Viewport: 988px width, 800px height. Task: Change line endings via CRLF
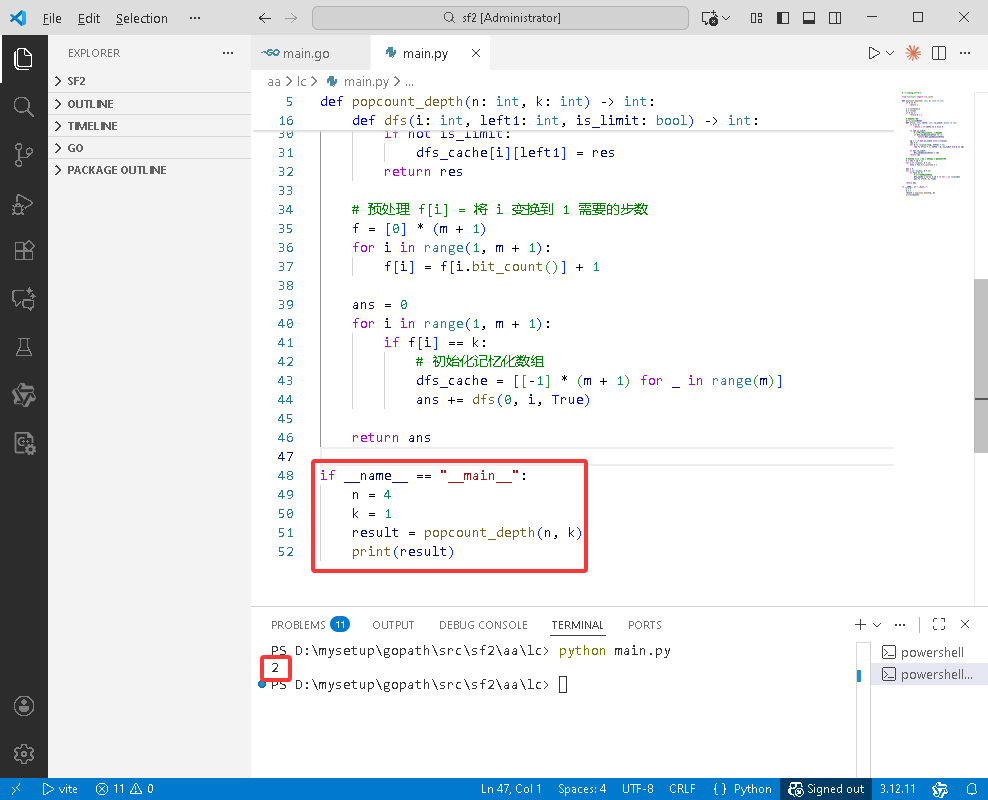click(682, 789)
